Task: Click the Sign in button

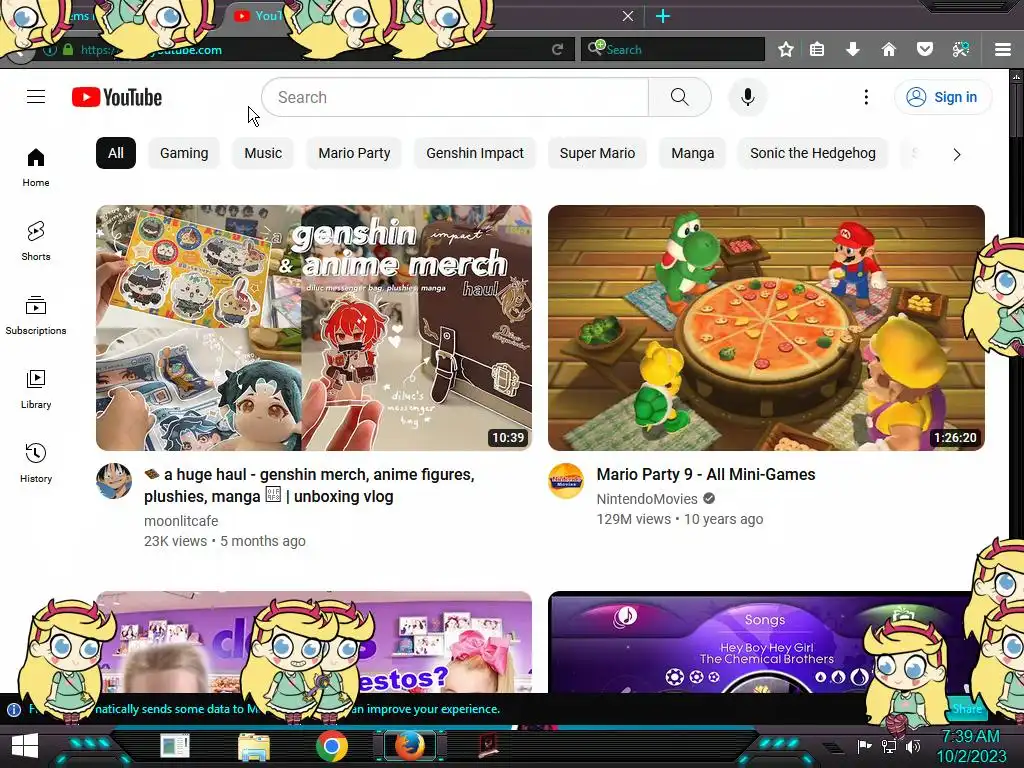Action: point(942,97)
